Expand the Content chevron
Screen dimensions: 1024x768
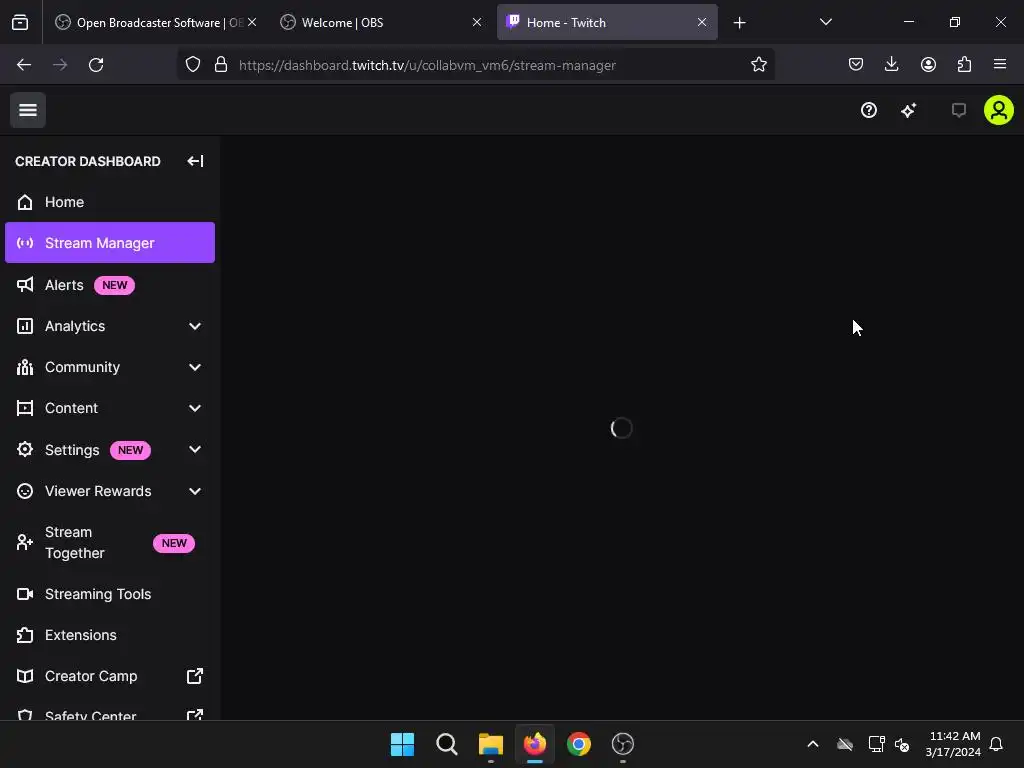click(195, 408)
